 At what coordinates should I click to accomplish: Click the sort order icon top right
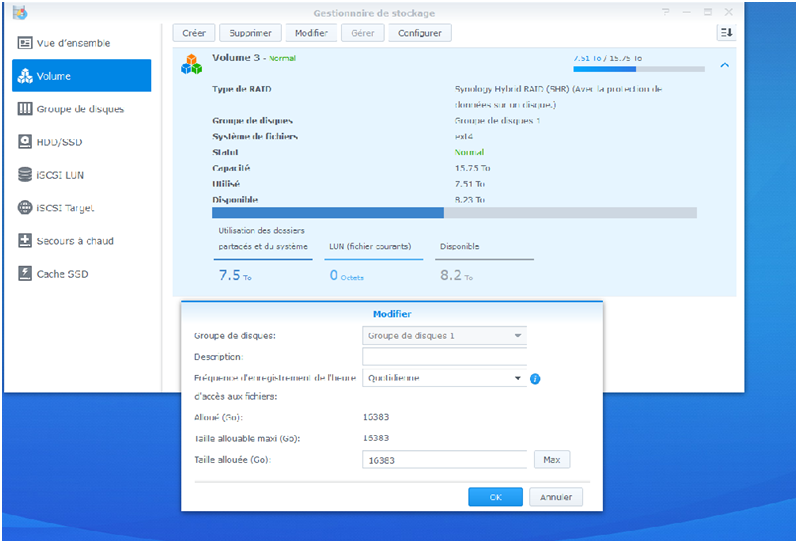point(726,33)
